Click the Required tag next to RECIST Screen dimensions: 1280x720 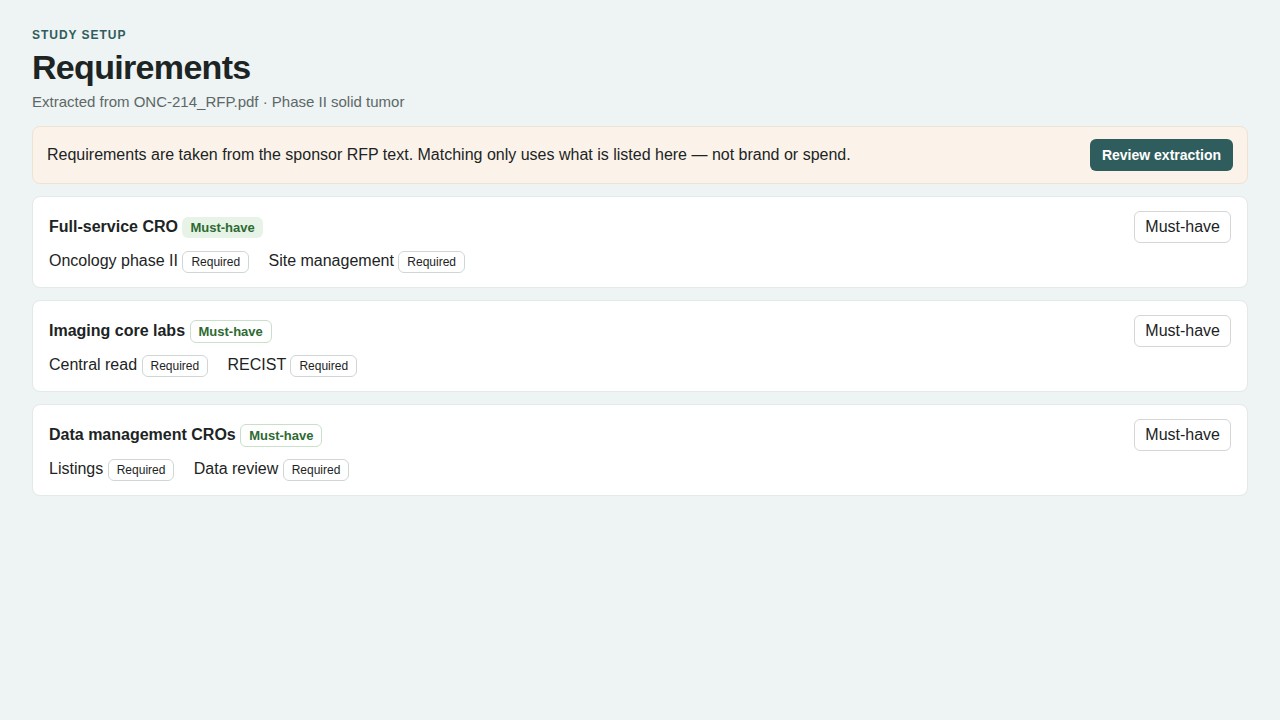[x=324, y=366]
